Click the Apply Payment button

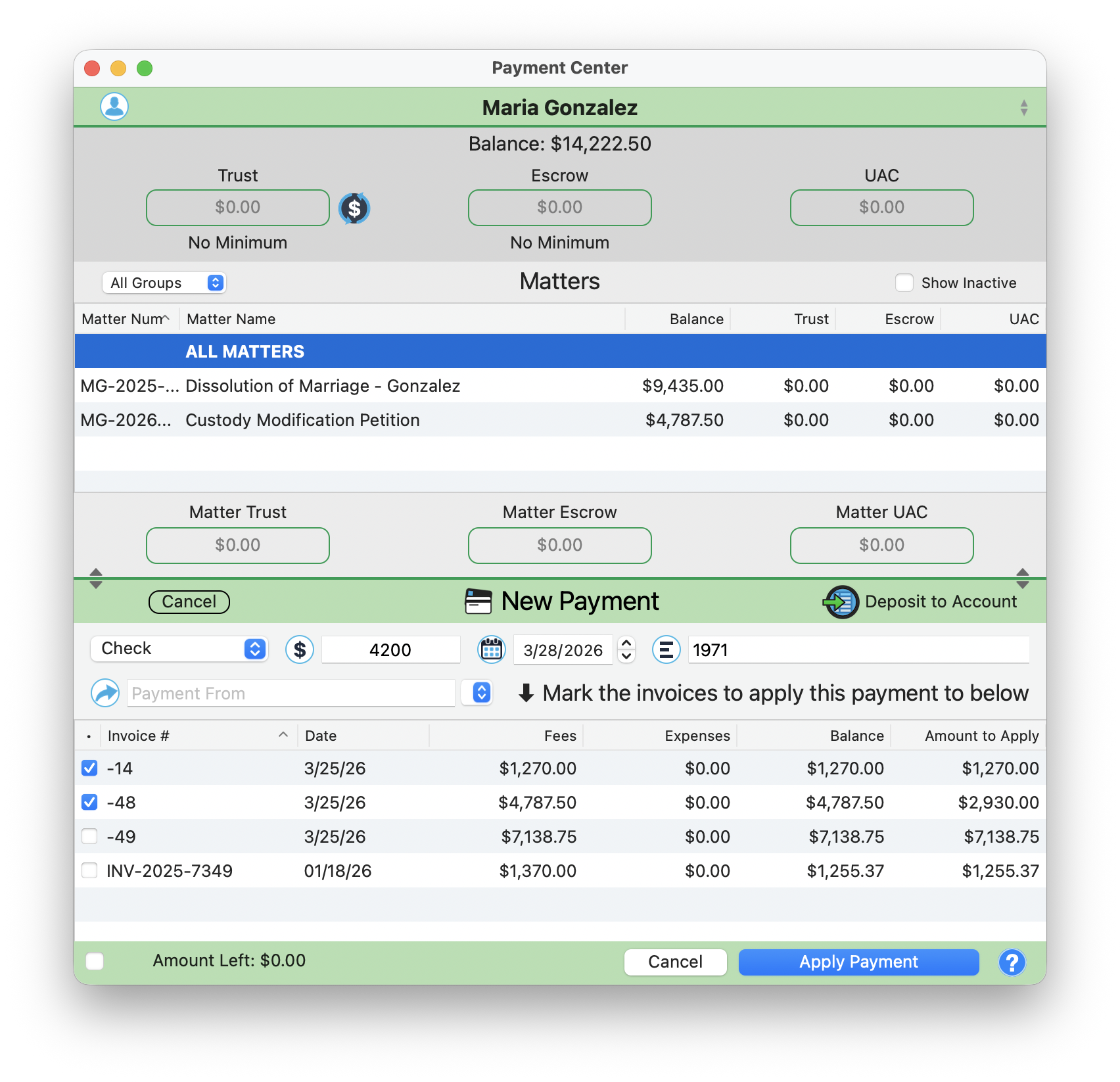point(858,962)
